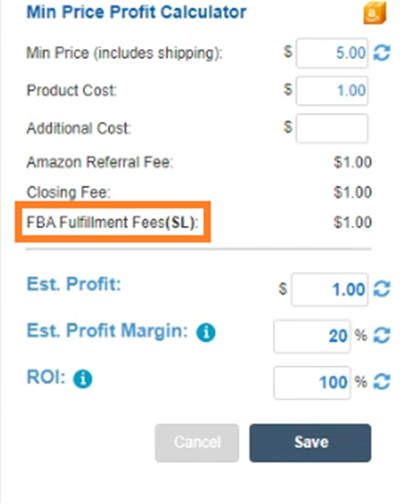The image size is (412, 504).
Task: Click the FBA Fulfillment Fees dollar amount
Action: click(x=353, y=222)
